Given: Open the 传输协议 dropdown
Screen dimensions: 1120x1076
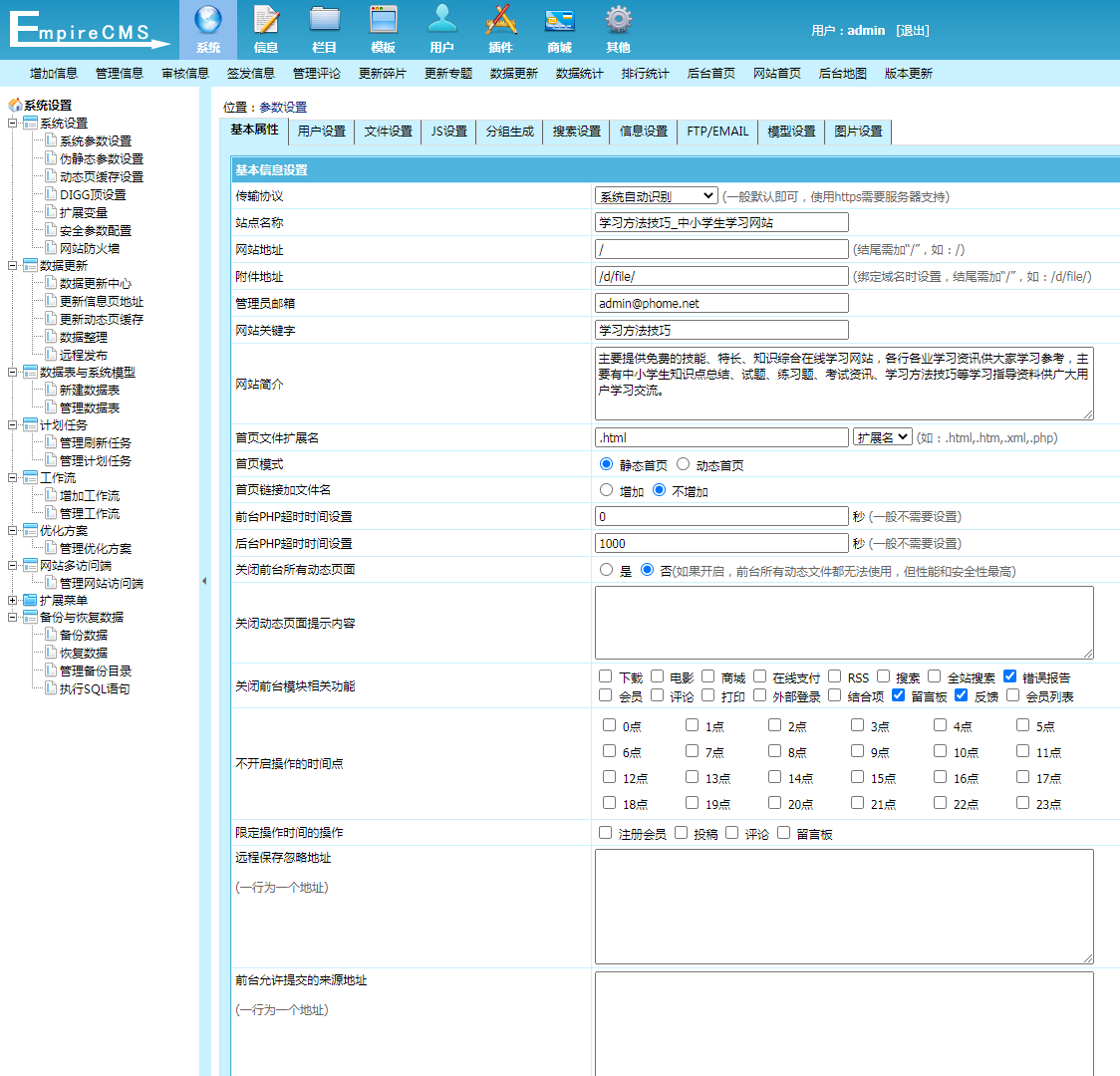Looking at the screenshot, I should tap(656, 195).
